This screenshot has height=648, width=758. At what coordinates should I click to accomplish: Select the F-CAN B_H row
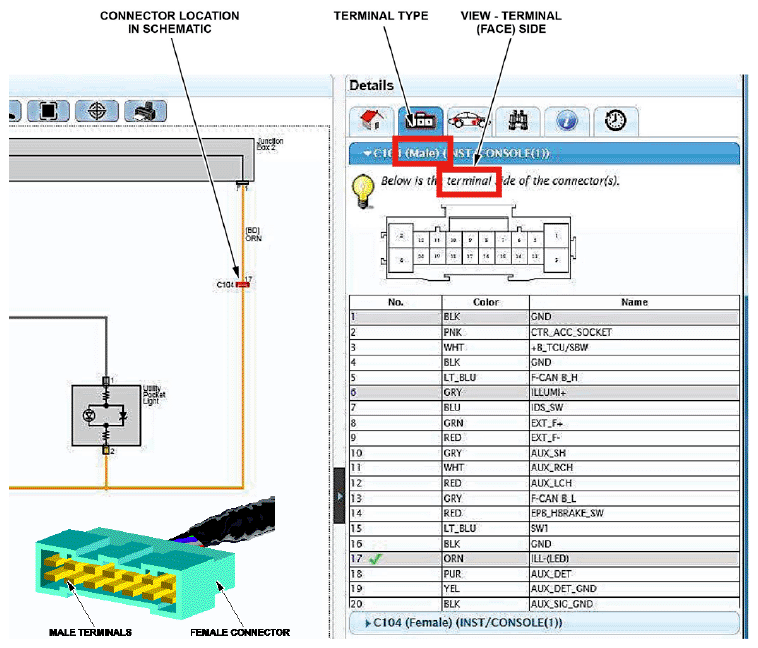(544, 377)
